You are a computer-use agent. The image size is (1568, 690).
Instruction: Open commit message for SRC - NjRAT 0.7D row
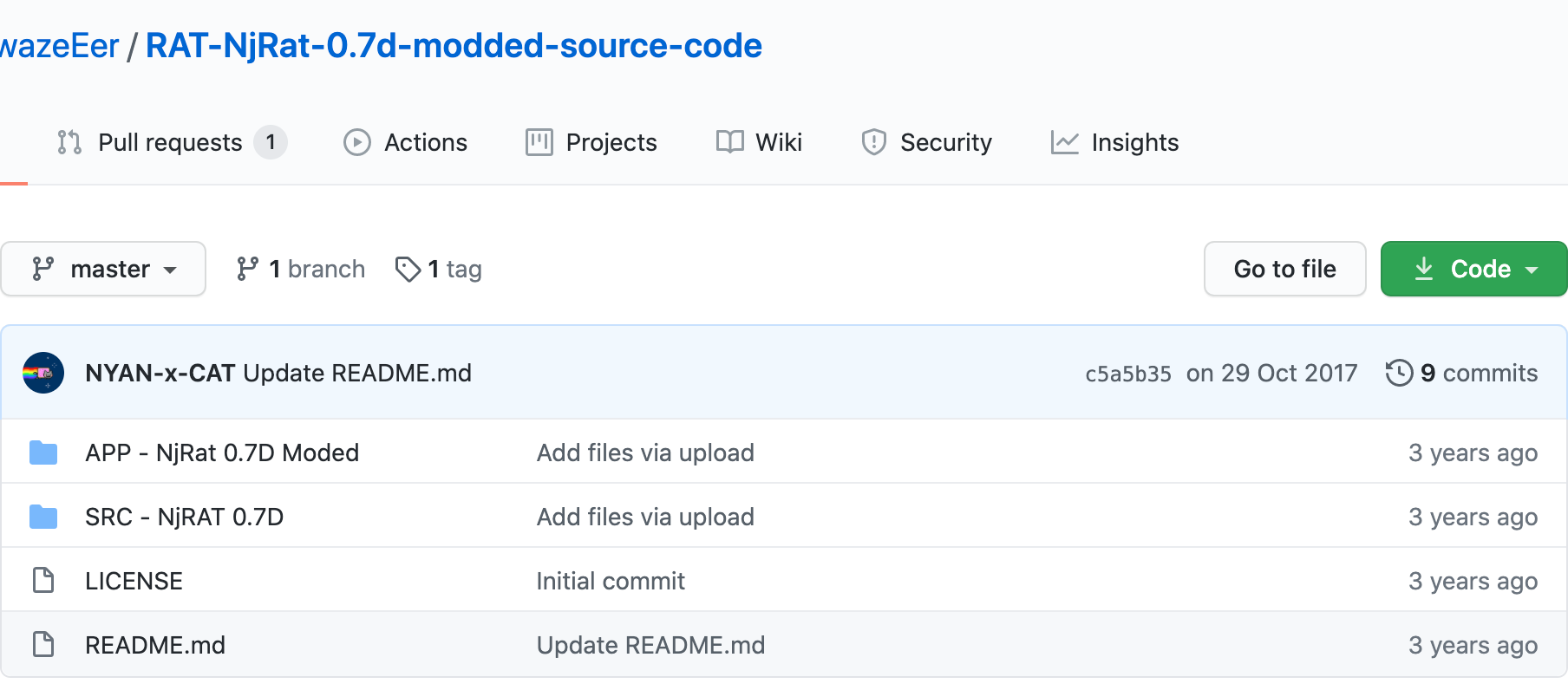[645, 517]
